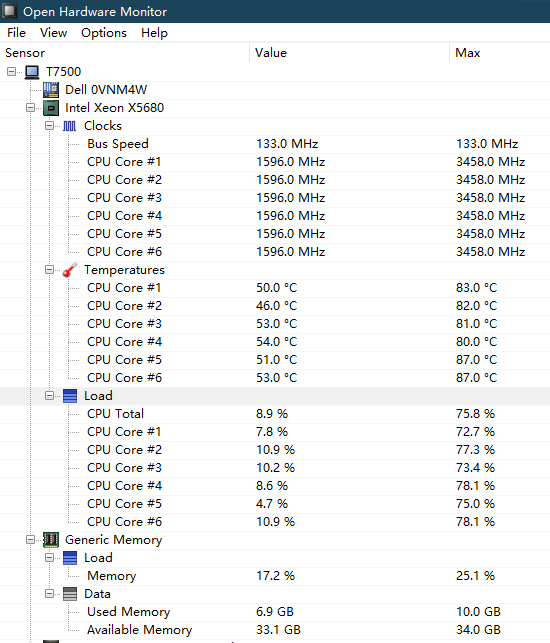Select the Dell 0VNM4W motherboard icon
Viewport: 550px width, 643px height.
(x=51, y=90)
